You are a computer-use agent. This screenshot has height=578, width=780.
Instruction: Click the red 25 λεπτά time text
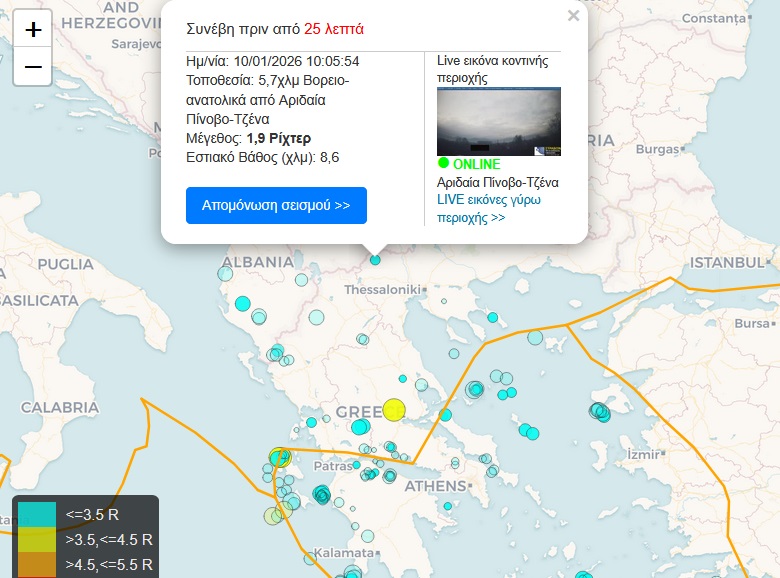click(334, 29)
